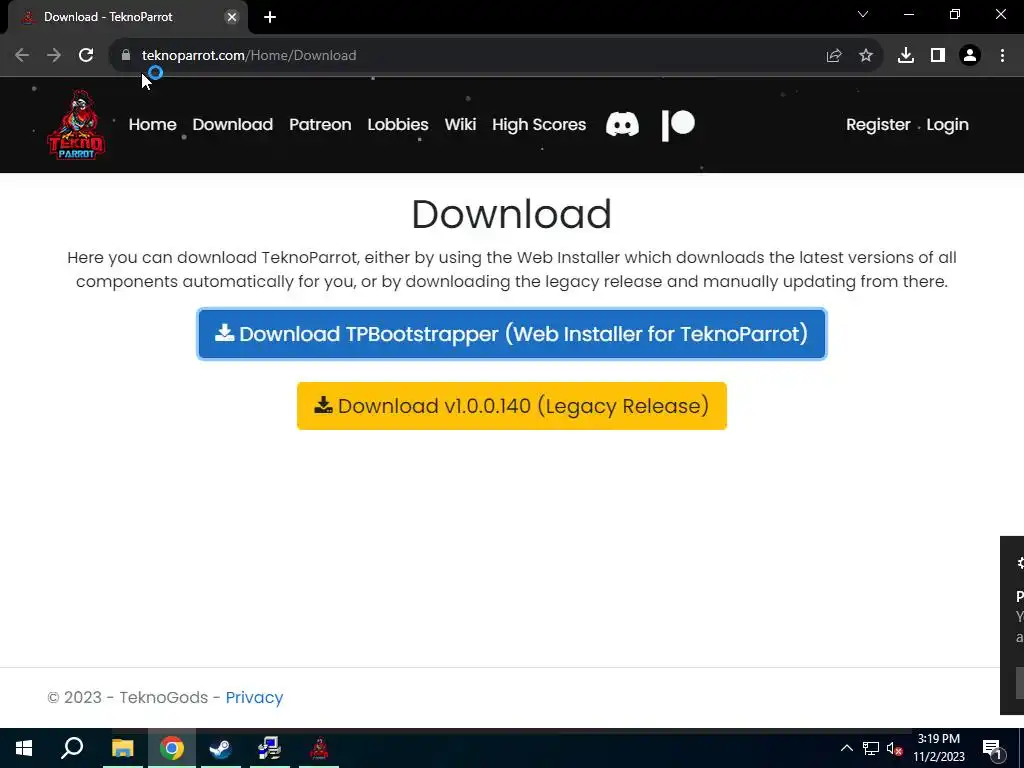Toggle Chrome side panel icon

pos(938,56)
